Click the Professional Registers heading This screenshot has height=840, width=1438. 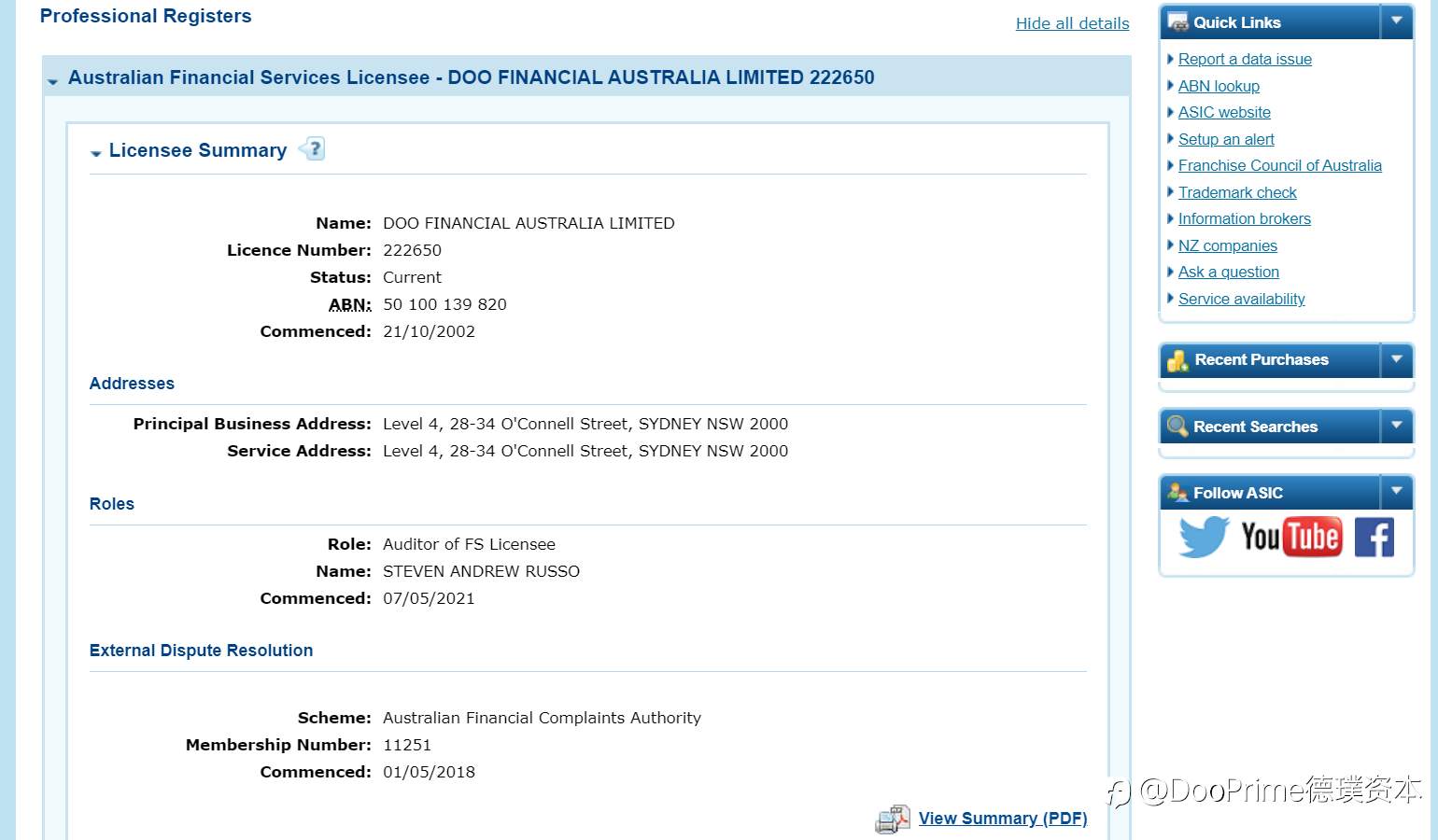(x=146, y=16)
